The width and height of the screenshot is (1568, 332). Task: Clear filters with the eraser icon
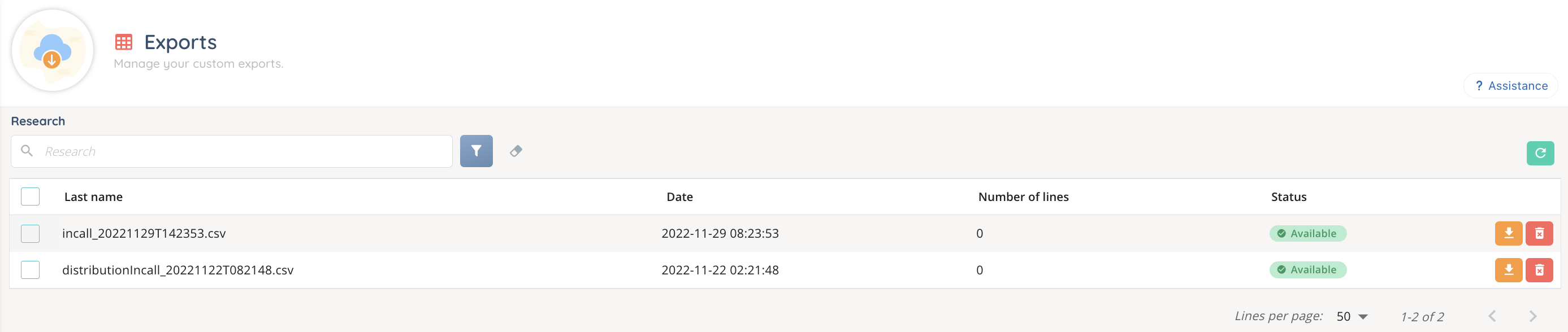click(516, 151)
